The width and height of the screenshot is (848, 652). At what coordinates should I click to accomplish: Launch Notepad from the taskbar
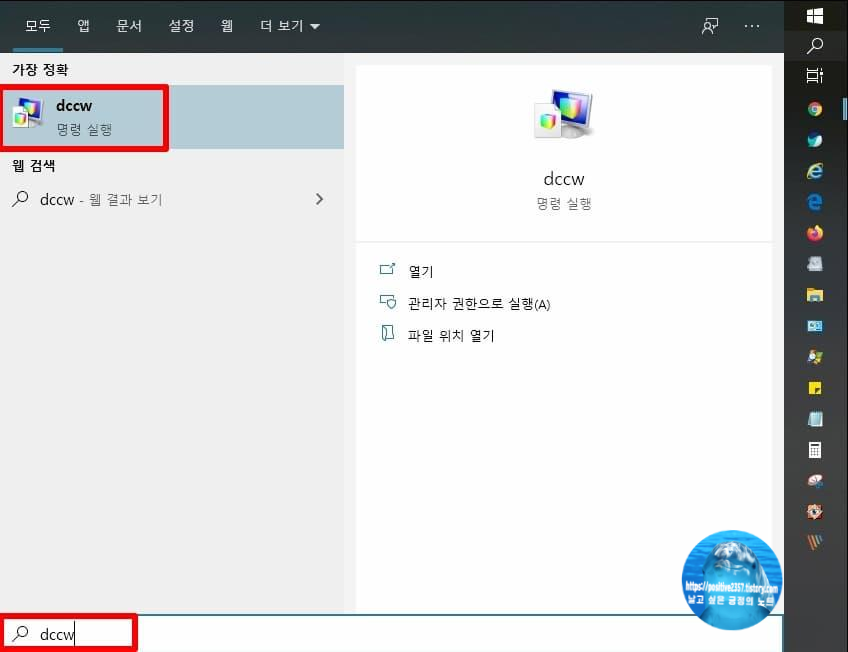814,419
